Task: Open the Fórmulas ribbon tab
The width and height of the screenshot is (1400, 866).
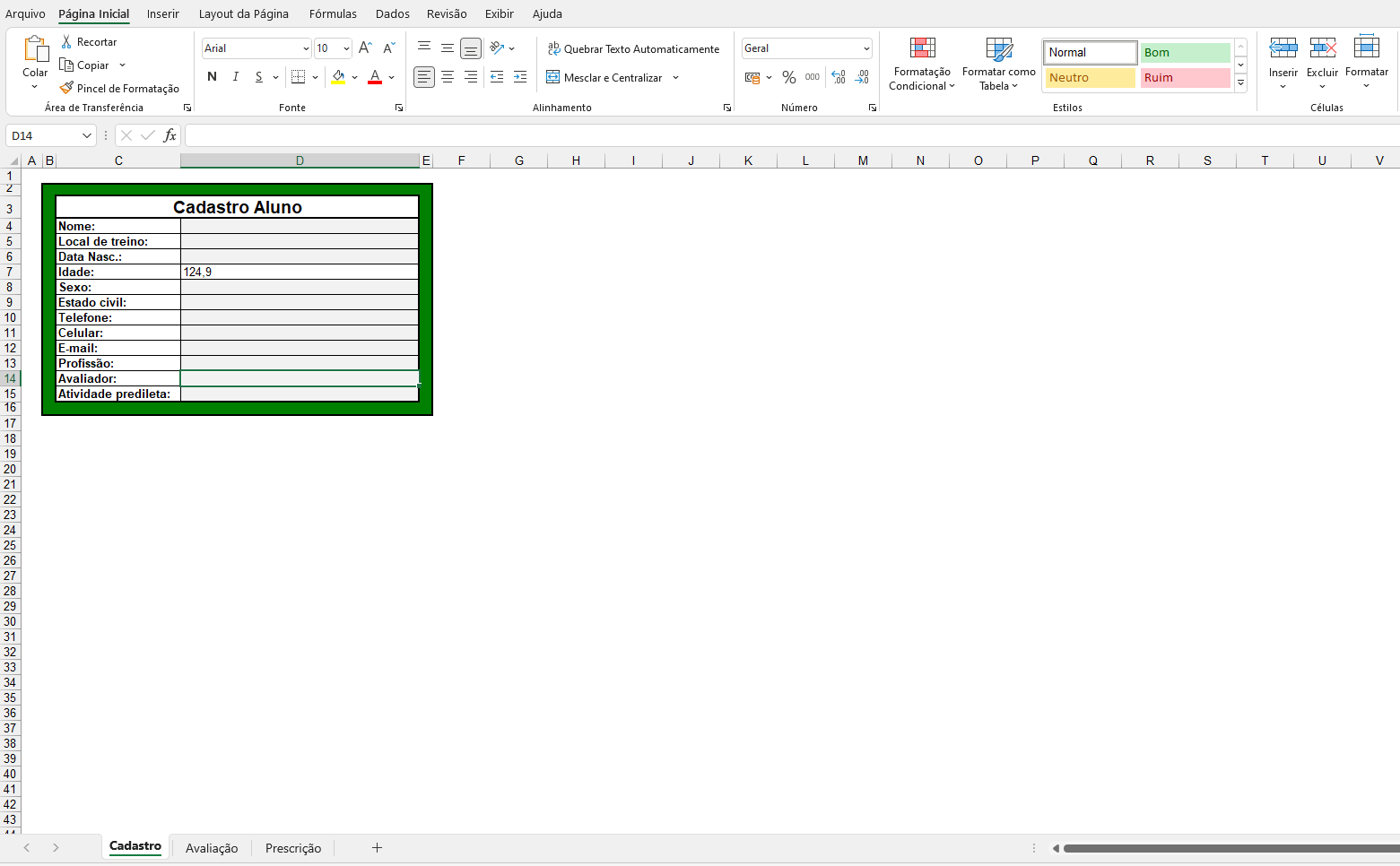Action: point(333,13)
